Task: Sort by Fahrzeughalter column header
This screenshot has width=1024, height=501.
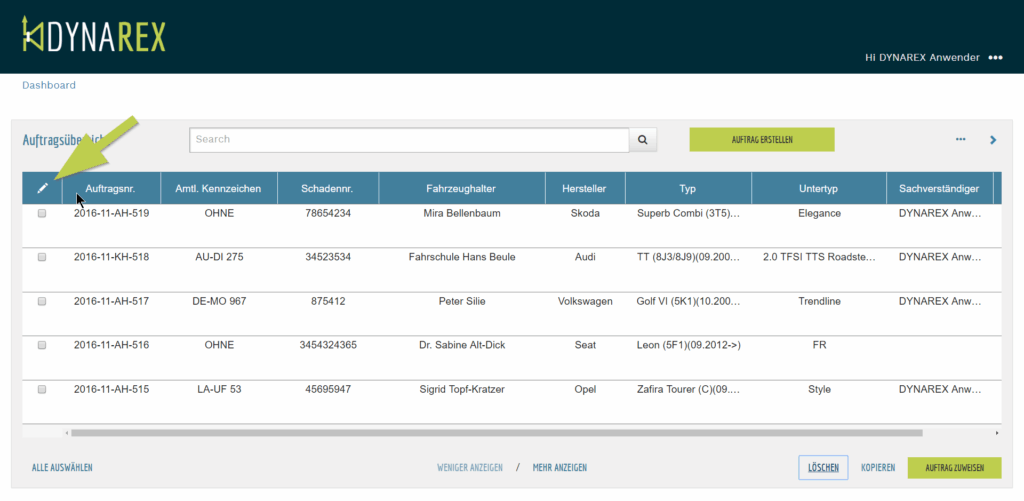Action: pyautogui.click(x=461, y=188)
